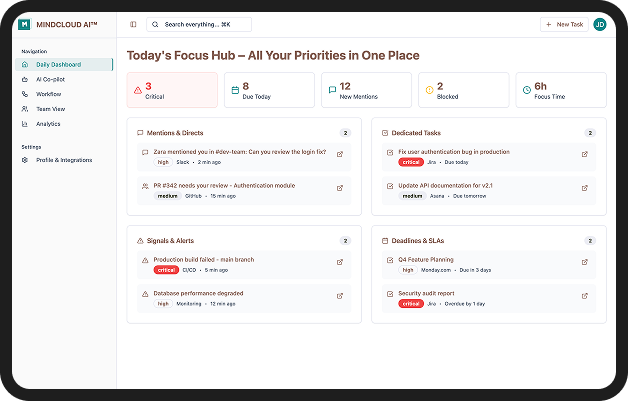Check off Fix user authentication bug task
This screenshot has width=628, height=401.
(x=390, y=152)
